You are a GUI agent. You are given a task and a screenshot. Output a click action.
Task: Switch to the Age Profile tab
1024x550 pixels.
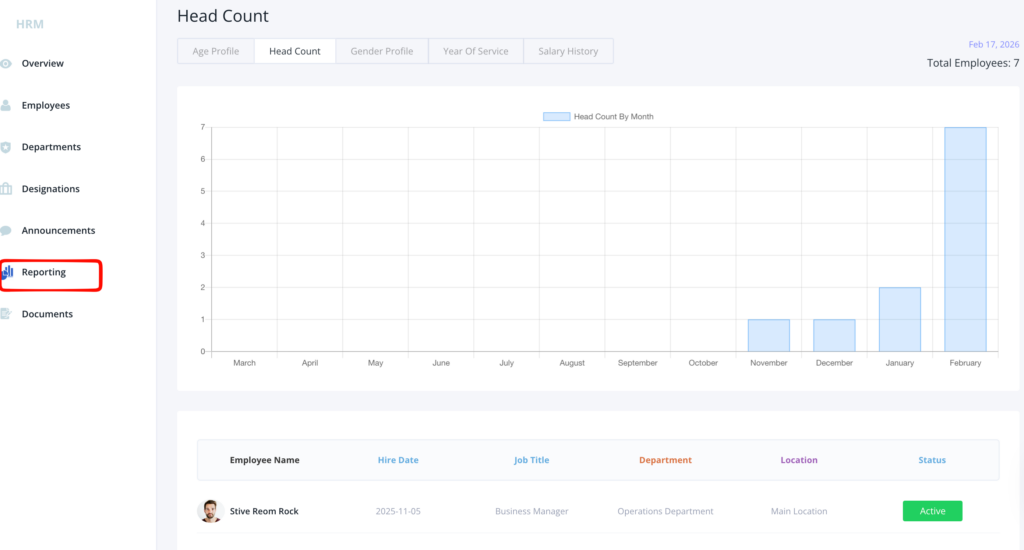pos(216,51)
